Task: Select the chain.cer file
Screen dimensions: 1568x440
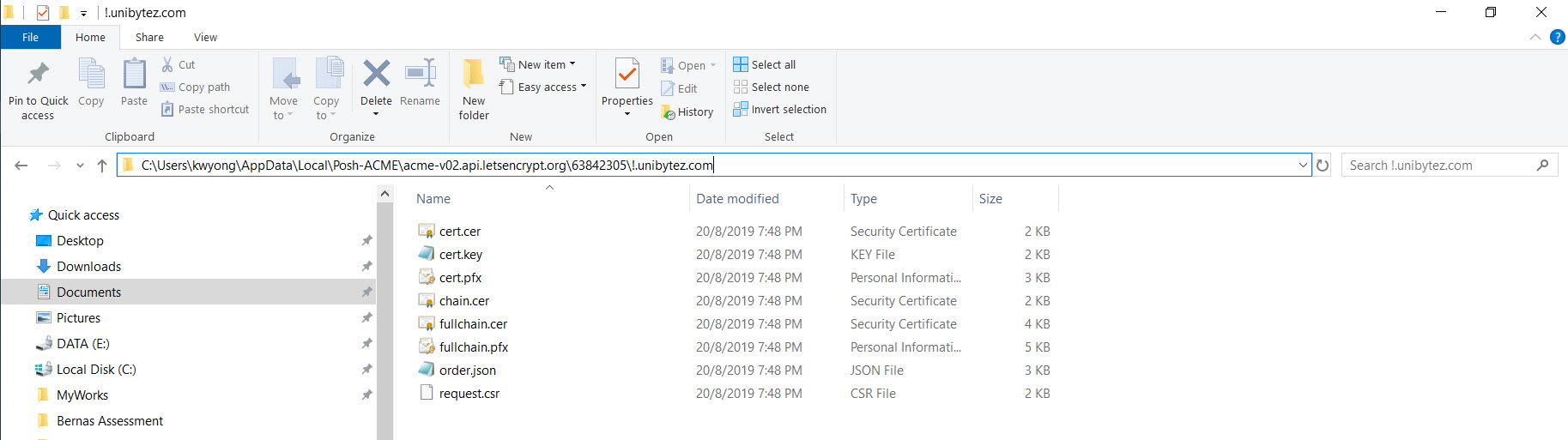Action: [x=464, y=300]
